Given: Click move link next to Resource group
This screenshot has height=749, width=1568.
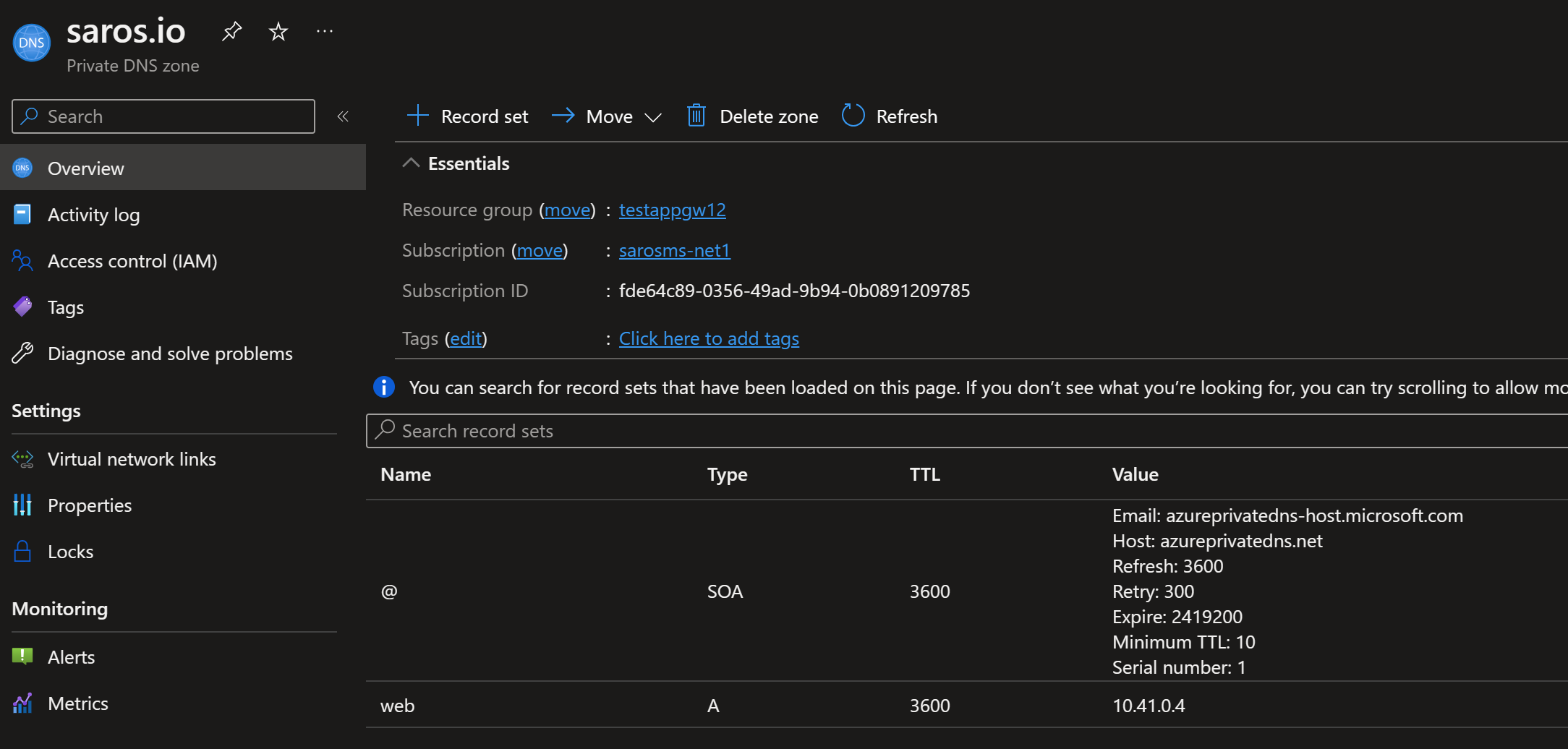Looking at the screenshot, I should point(568,210).
